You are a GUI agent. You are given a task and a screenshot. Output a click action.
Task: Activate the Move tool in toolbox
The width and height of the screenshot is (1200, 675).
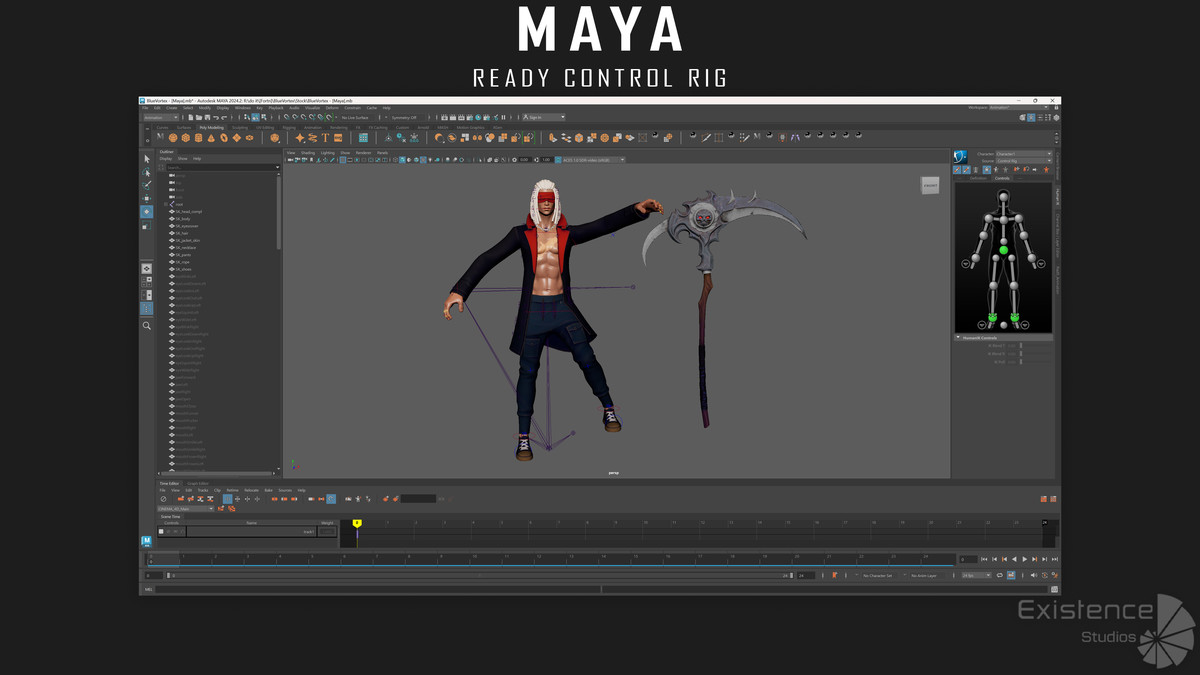(147, 198)
